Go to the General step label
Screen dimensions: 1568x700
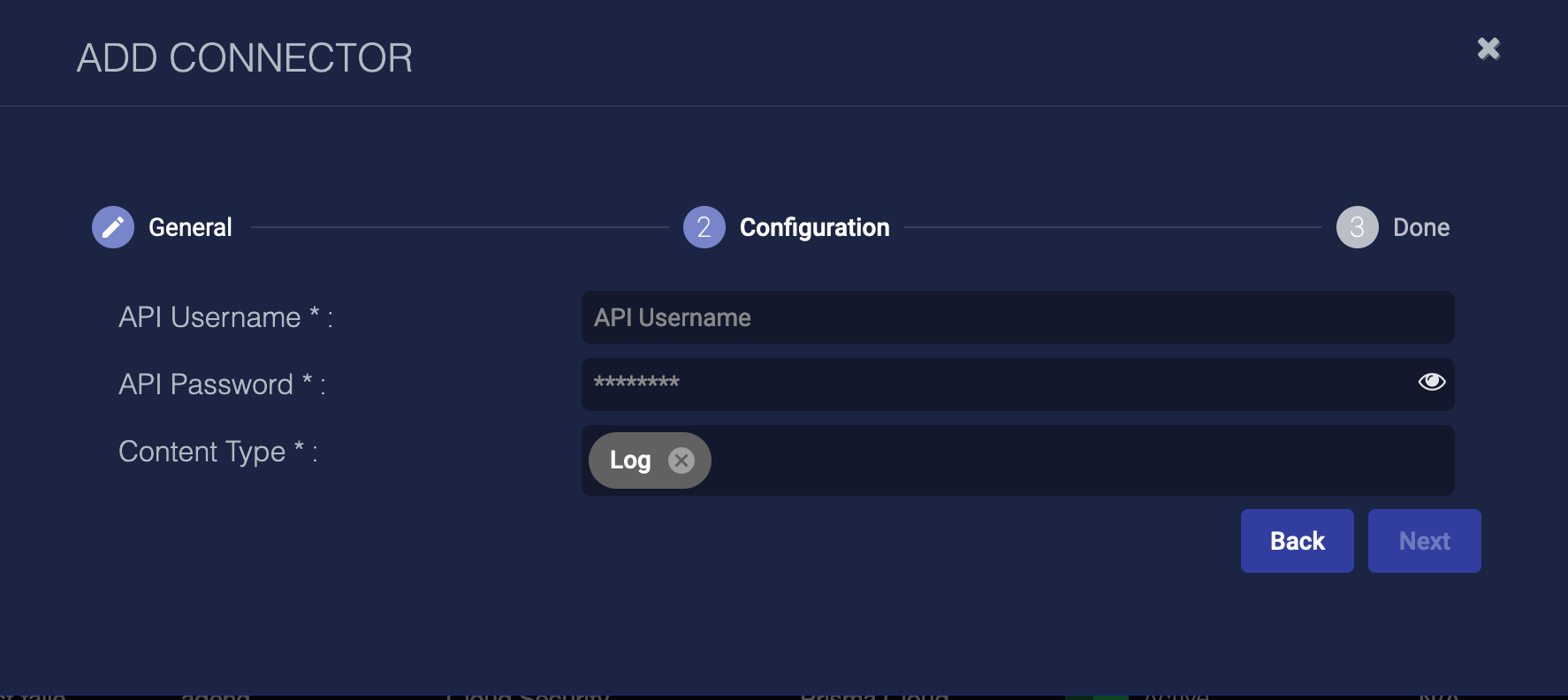pos(190,228)
